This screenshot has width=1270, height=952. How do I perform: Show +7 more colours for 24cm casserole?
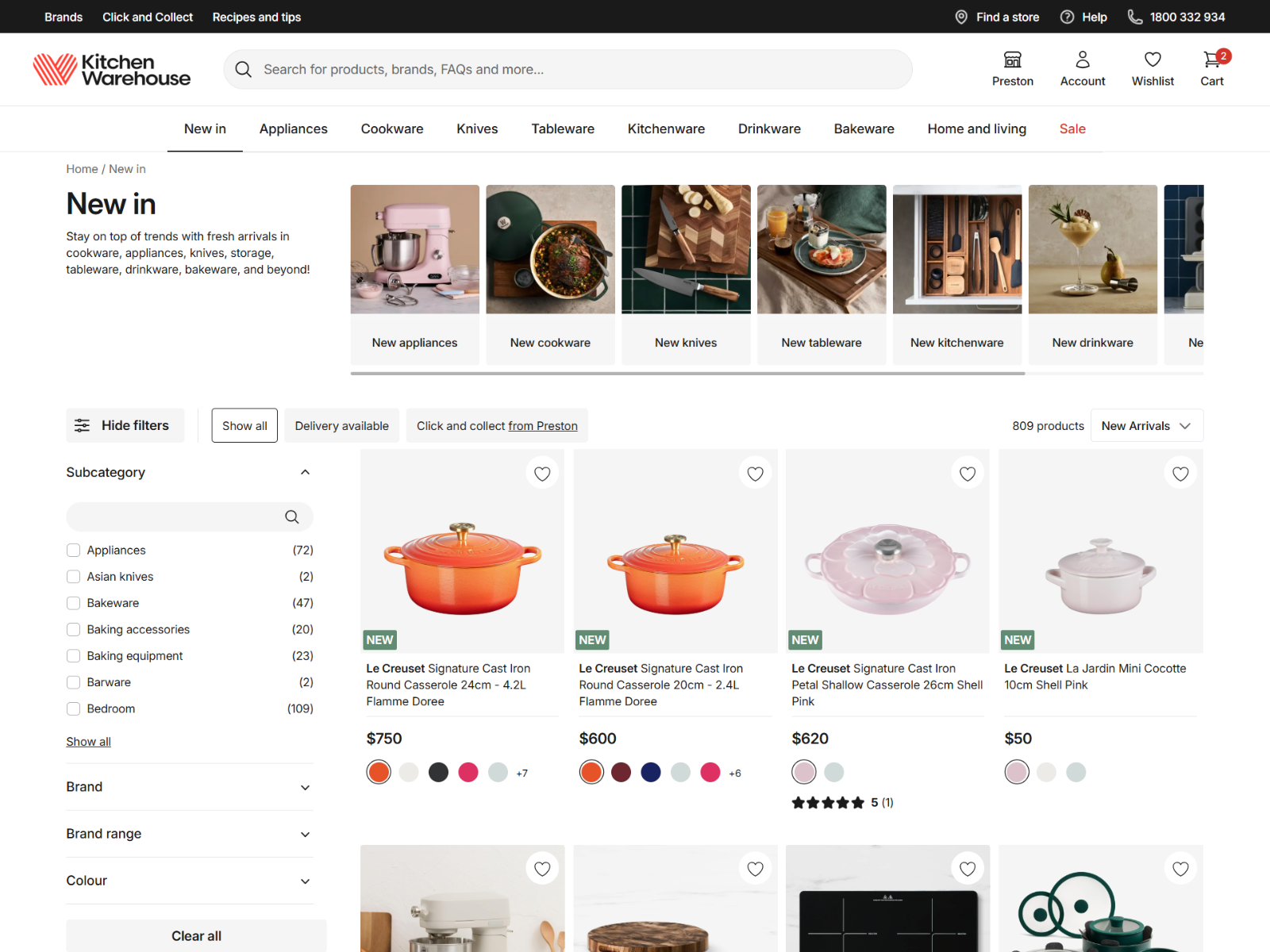[x=521, y=773]
